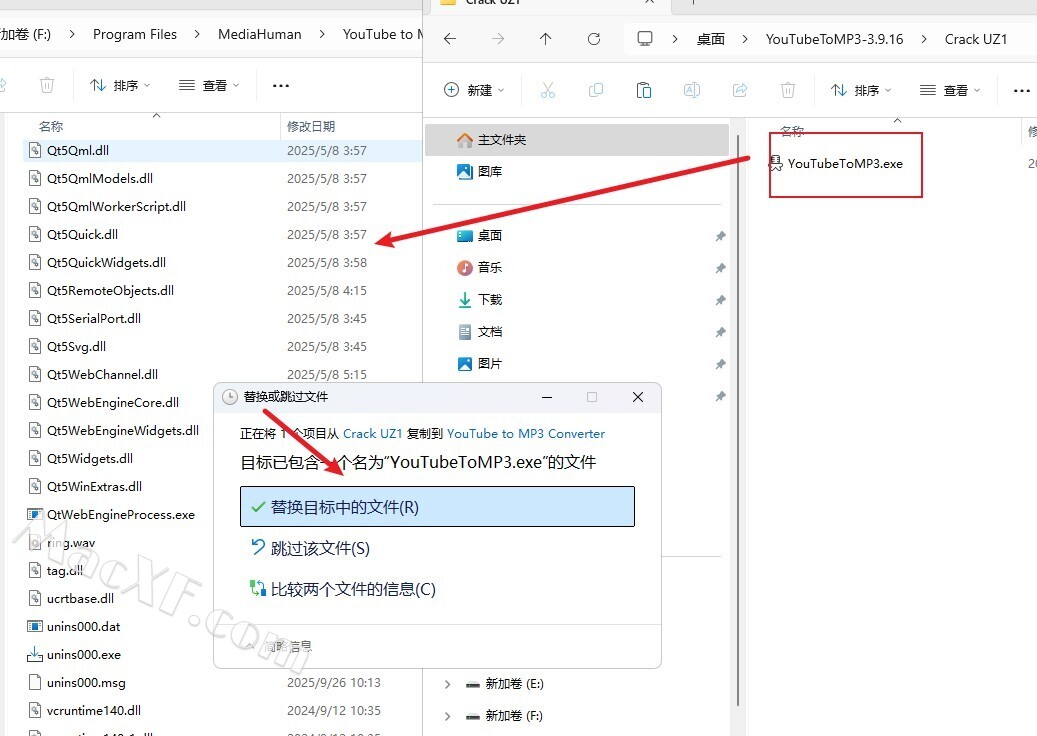Click the Copy icon in right toolbar
Image resolution: width=1037 pixels, height=736 pixels.
pos(596,90)
